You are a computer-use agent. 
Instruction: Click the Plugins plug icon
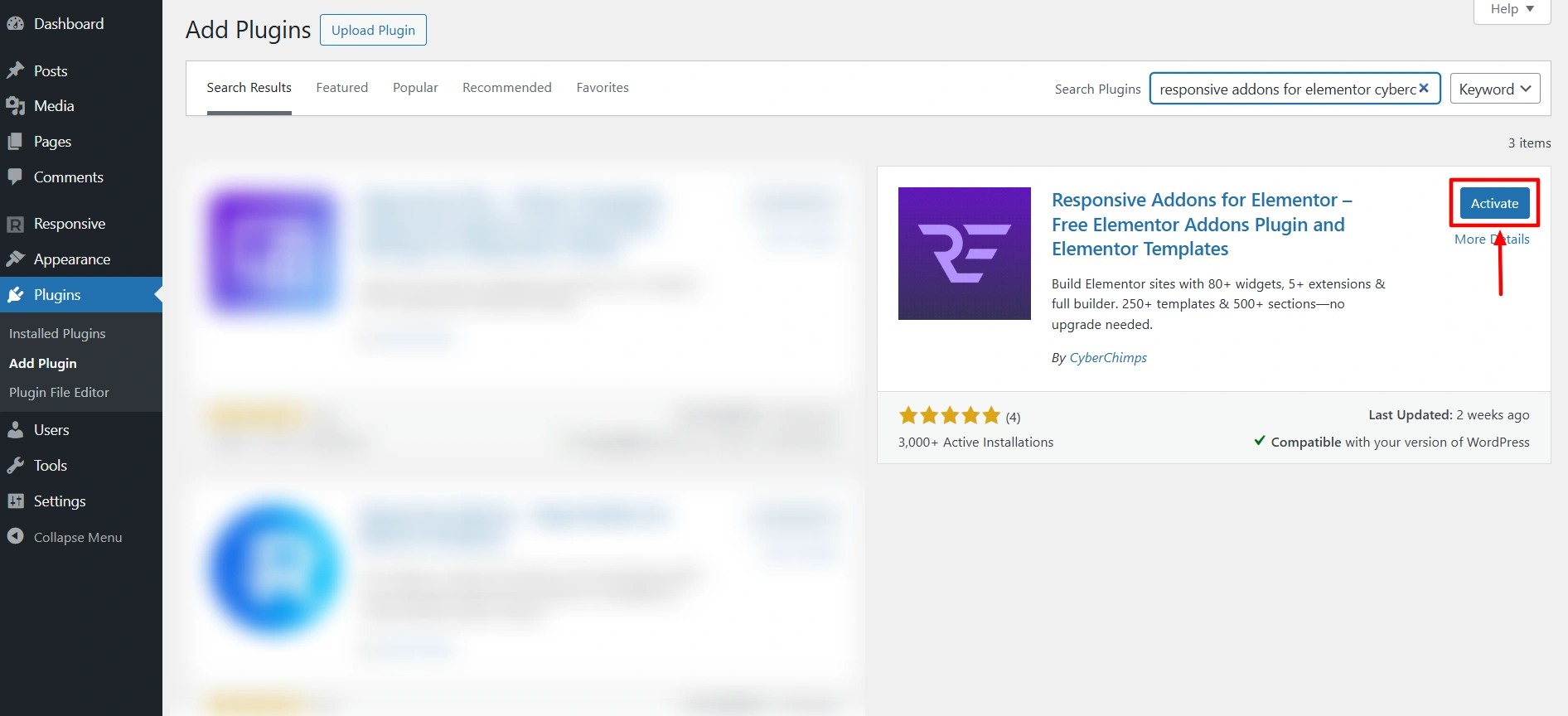pos(15,295)
